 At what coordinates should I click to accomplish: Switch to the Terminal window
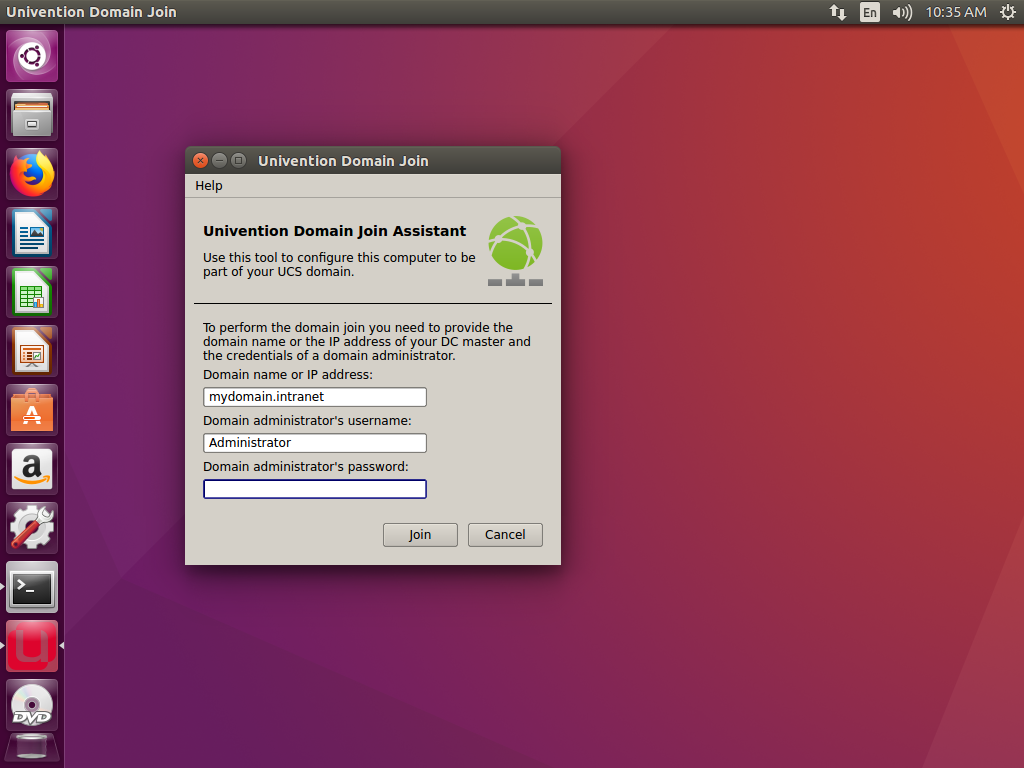coord(32,587)
